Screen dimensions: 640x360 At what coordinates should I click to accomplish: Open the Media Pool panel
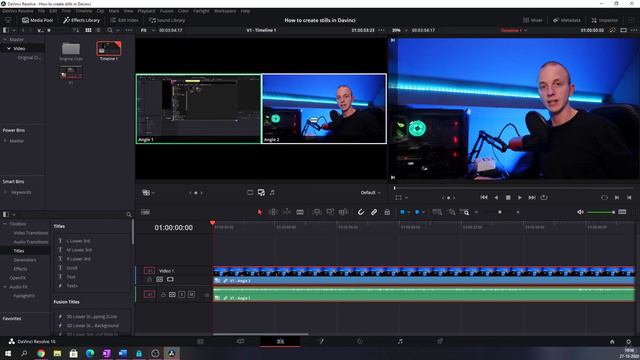coord(37,20)
